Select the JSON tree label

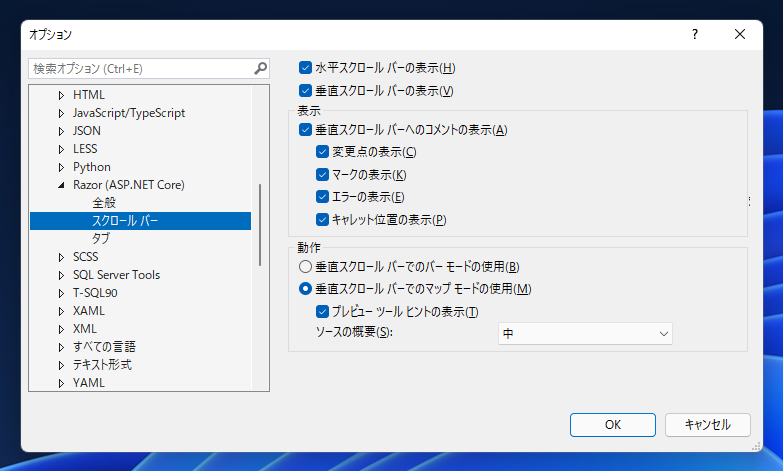(87, 131)
